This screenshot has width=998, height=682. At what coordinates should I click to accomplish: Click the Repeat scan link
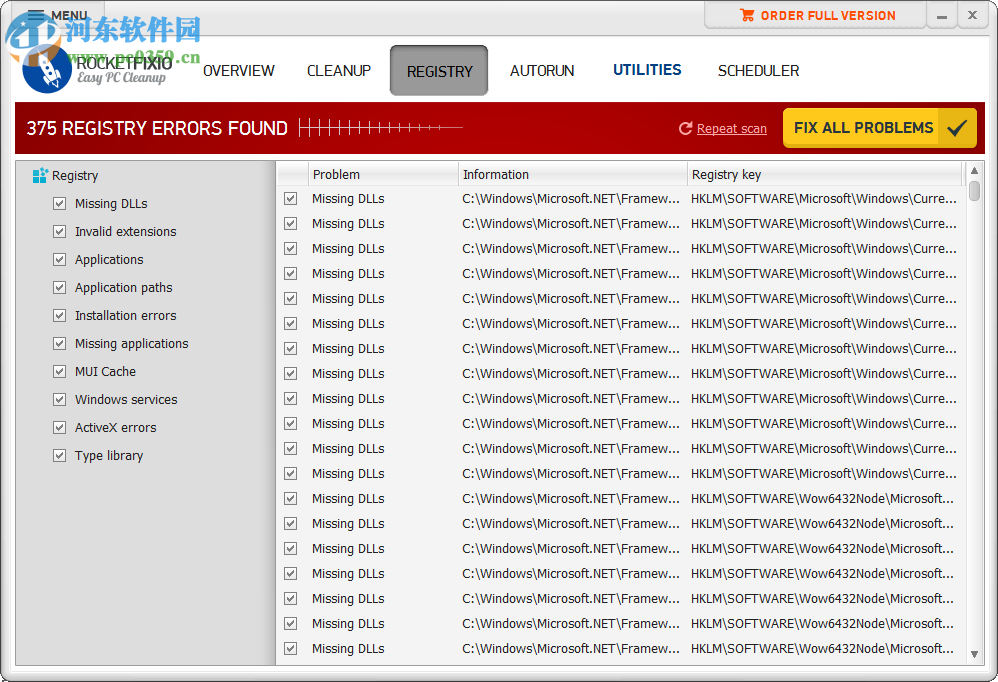pos(731,129)
